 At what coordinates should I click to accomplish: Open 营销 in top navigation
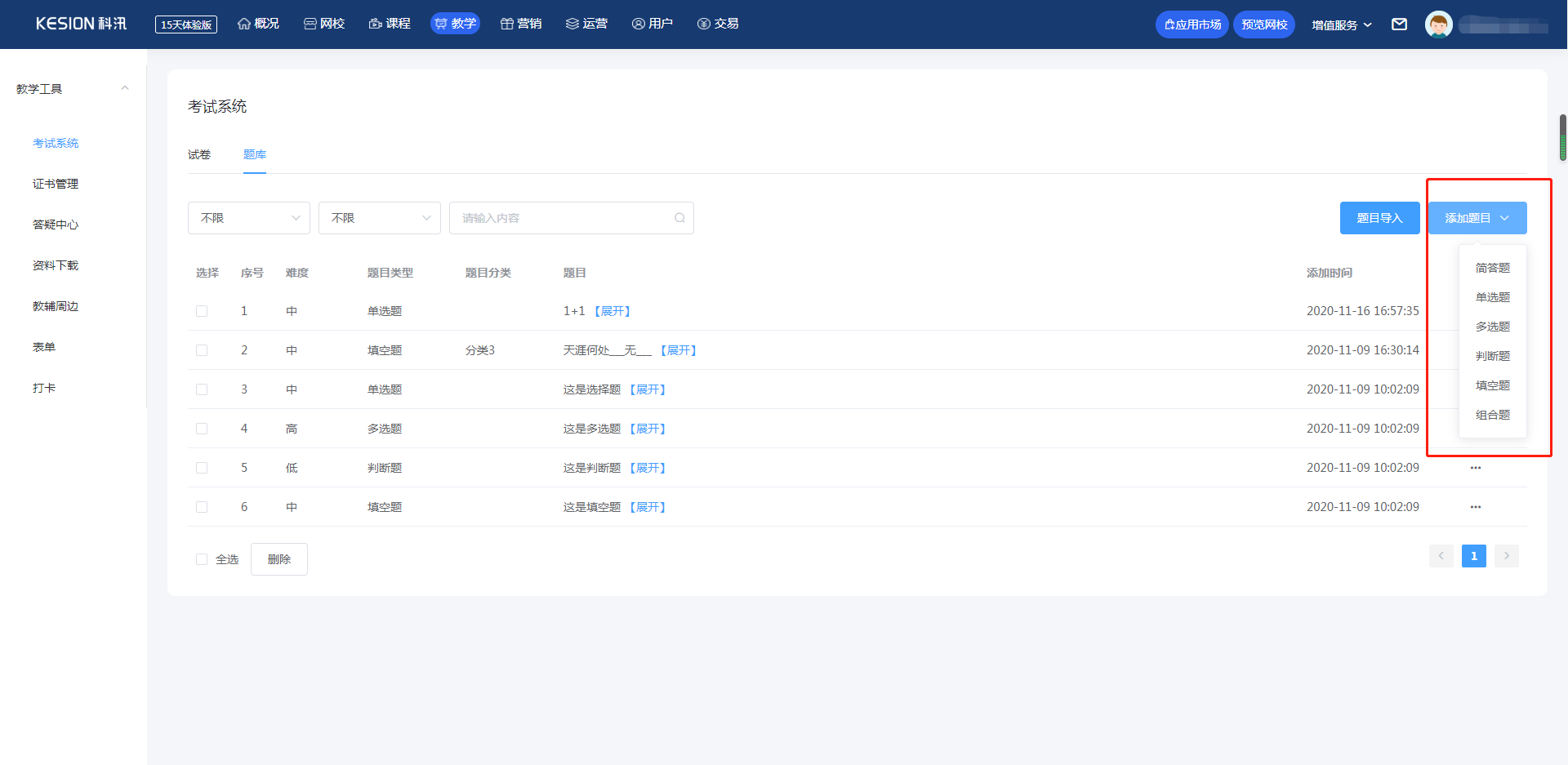click(521, 24)
